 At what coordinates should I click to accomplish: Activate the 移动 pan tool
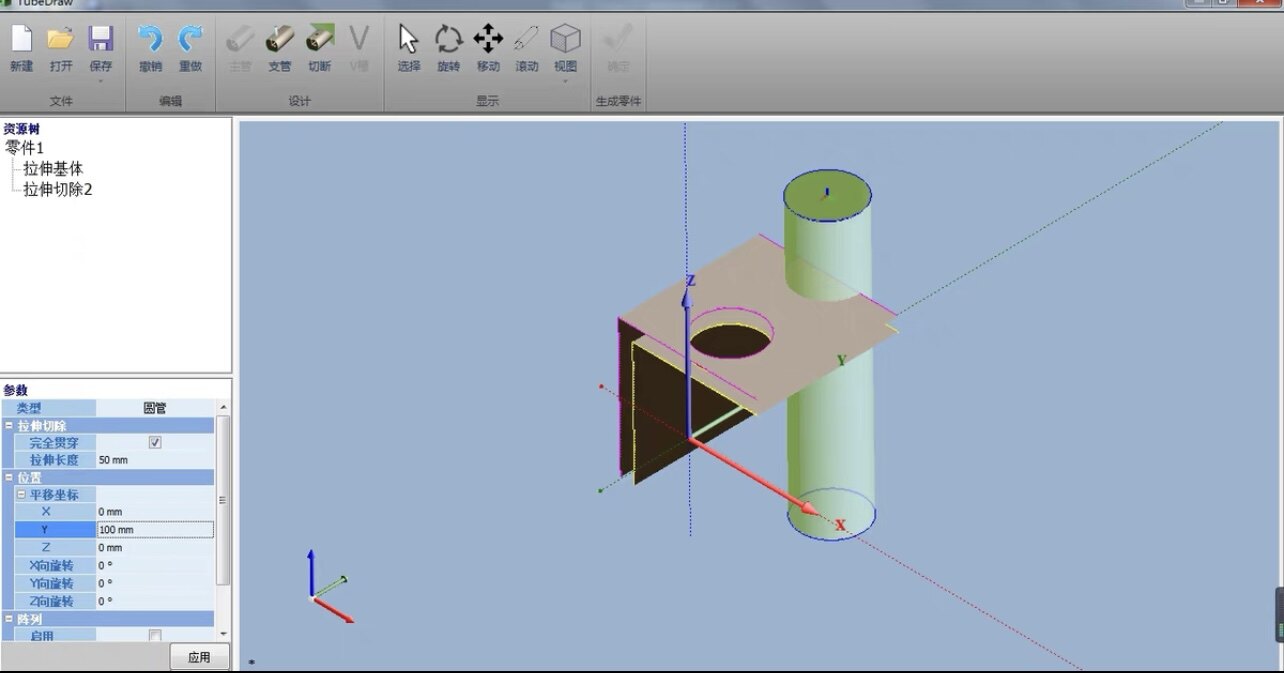[488, 47]
